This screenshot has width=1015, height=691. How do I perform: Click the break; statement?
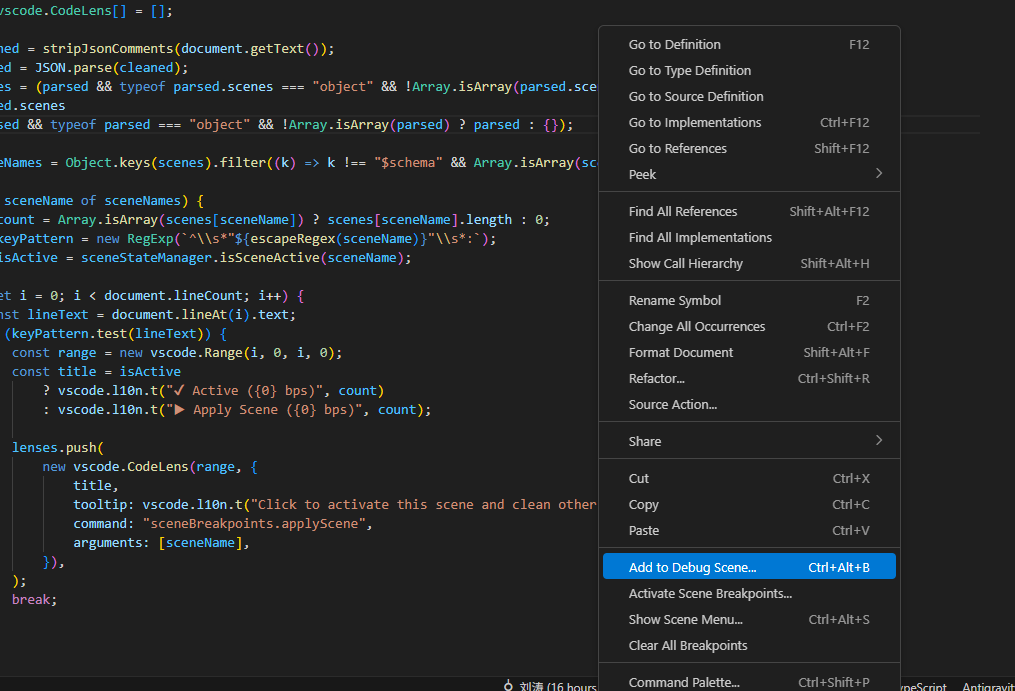click(34, 599)
